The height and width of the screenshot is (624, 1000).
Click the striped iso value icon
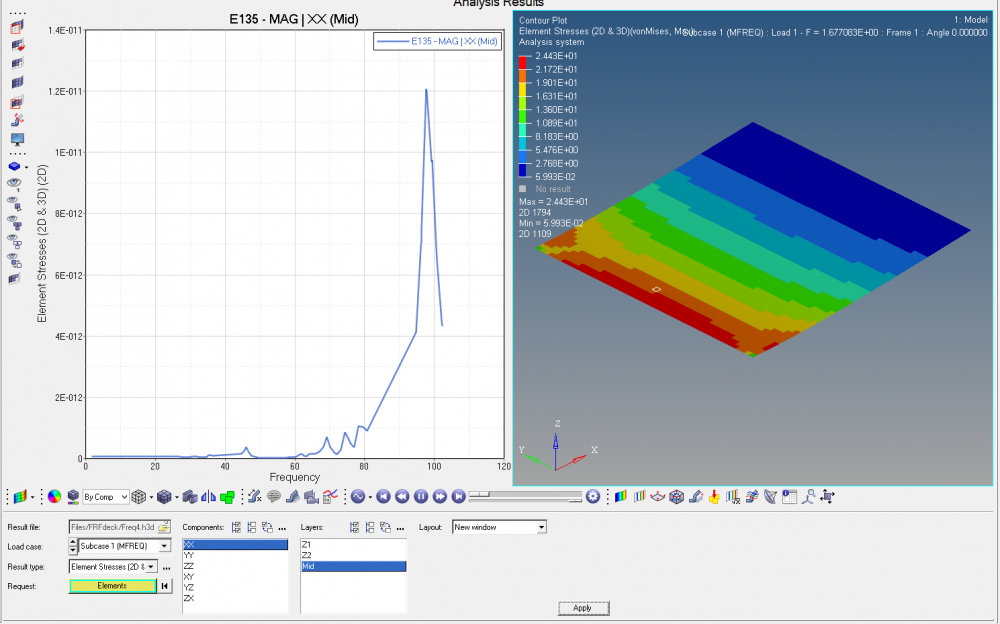click(640, 496)
